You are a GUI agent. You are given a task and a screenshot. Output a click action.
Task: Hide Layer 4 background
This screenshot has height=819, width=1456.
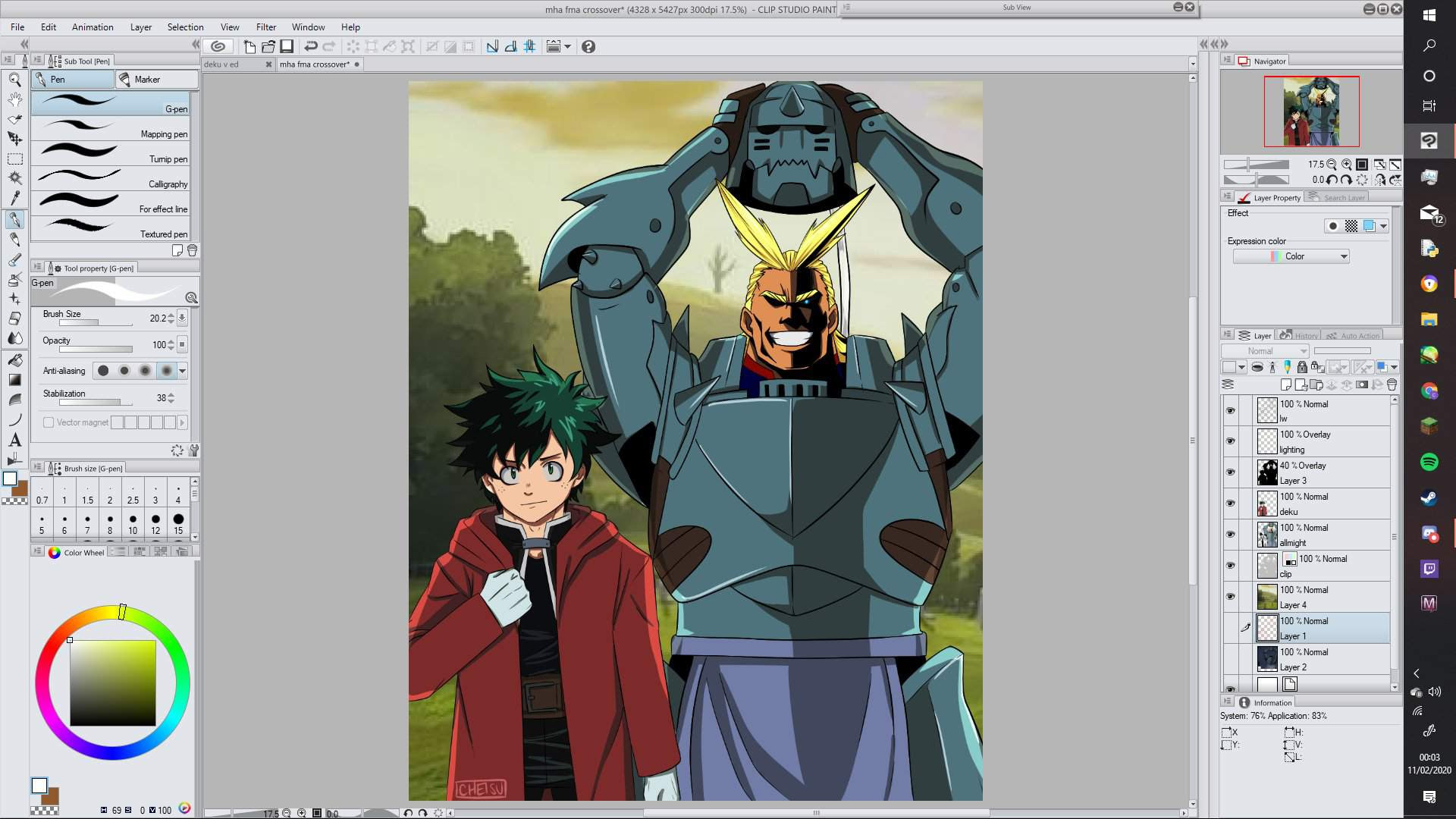1230,597
